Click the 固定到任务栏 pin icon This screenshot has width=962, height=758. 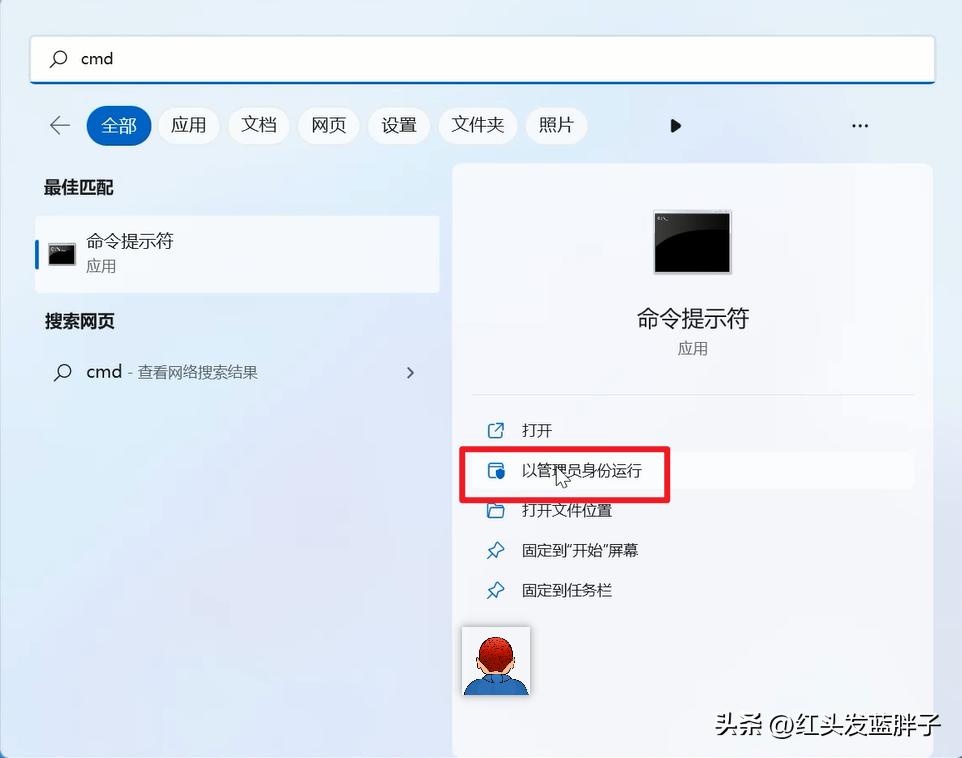point(495,590)
